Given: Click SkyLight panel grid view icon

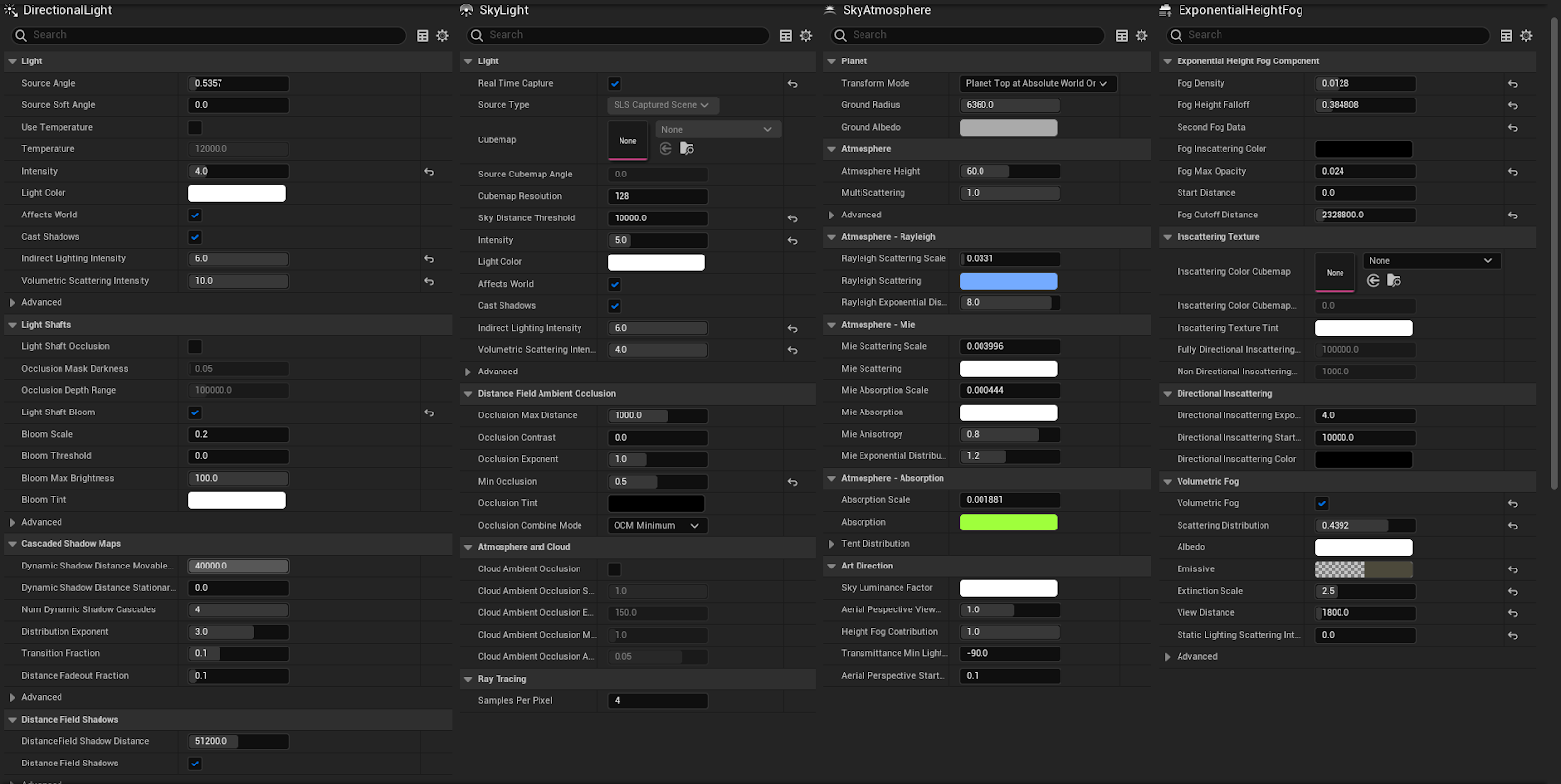Looking at the screenshot, I should (786, 35).
